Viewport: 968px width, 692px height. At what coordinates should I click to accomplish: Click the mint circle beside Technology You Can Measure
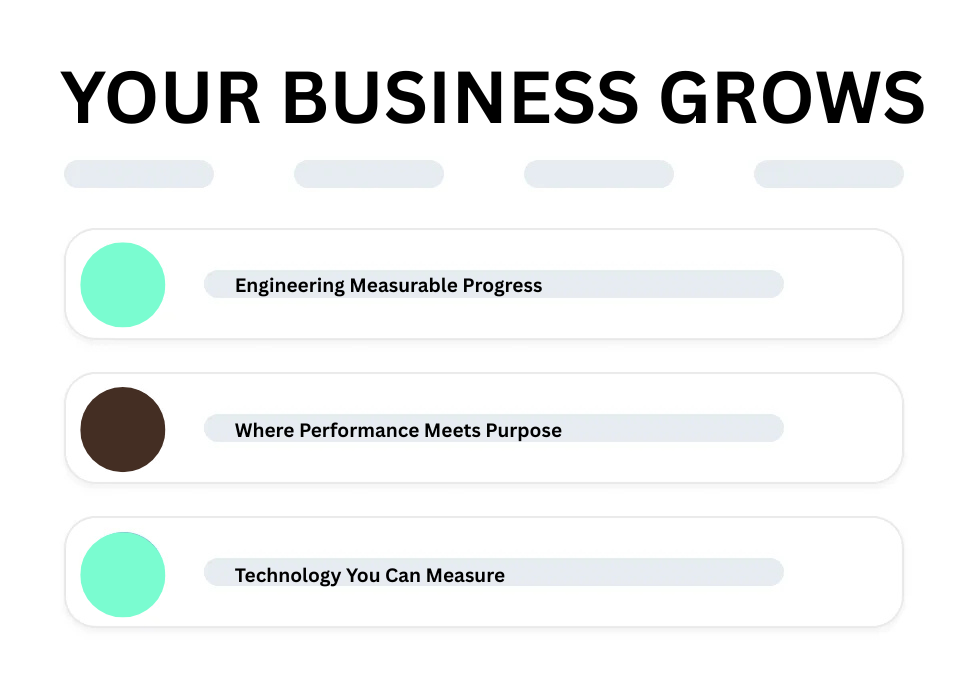click(123, 574)
